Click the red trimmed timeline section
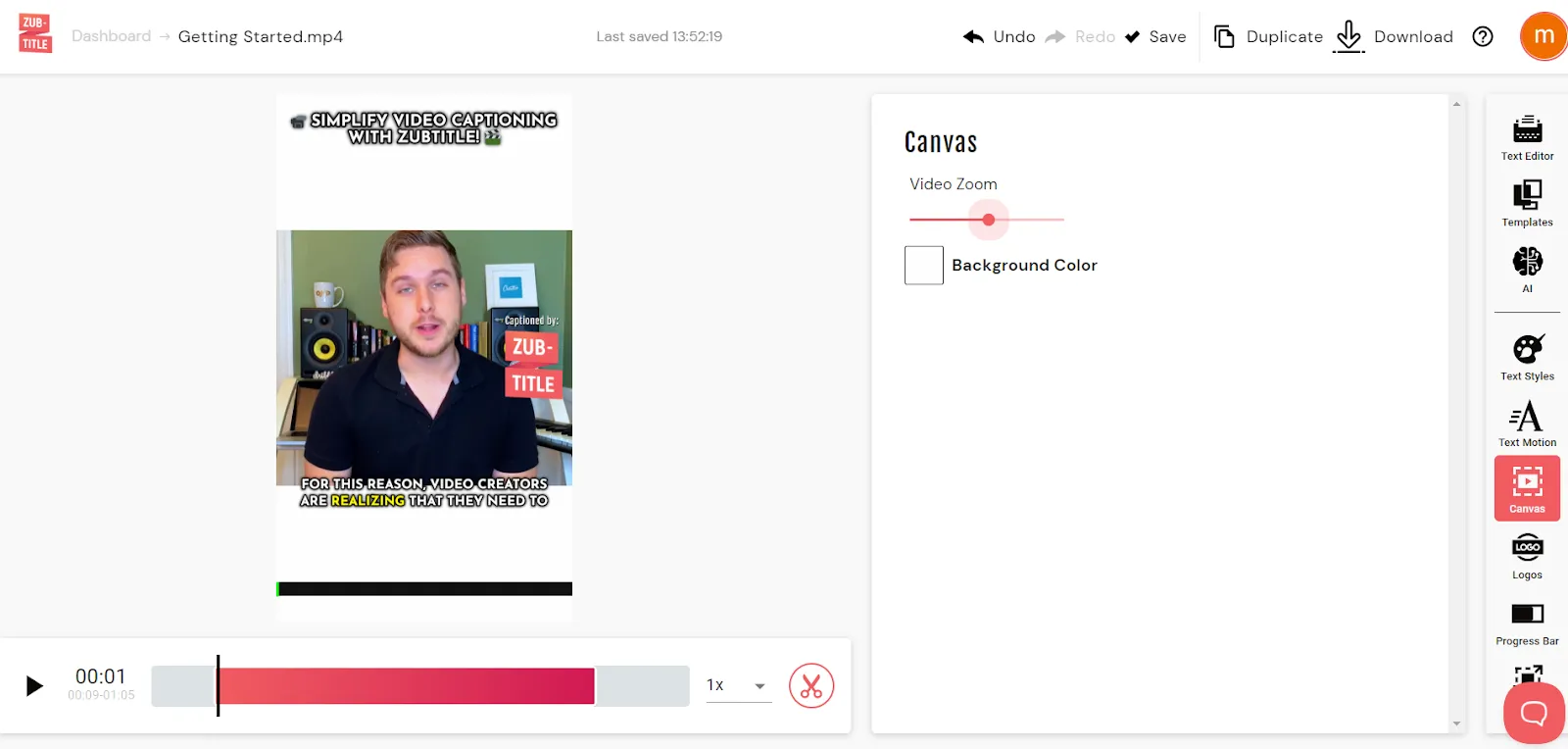Screen dimensions: 1568x749 click(x=406, y=686)
